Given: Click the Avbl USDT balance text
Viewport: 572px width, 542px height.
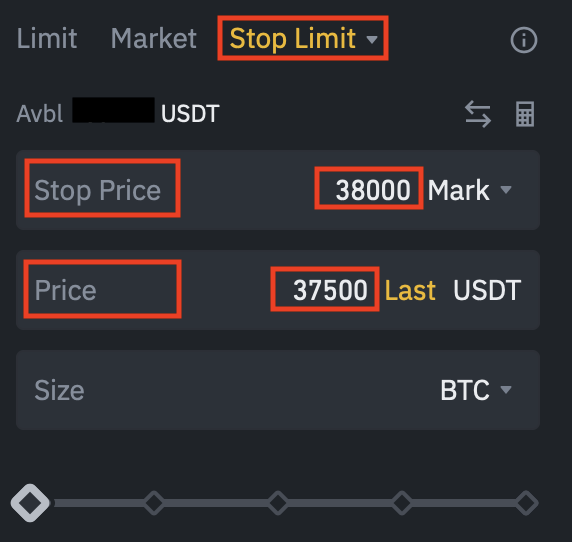Looking at the screenshot, I should point(117,113).
